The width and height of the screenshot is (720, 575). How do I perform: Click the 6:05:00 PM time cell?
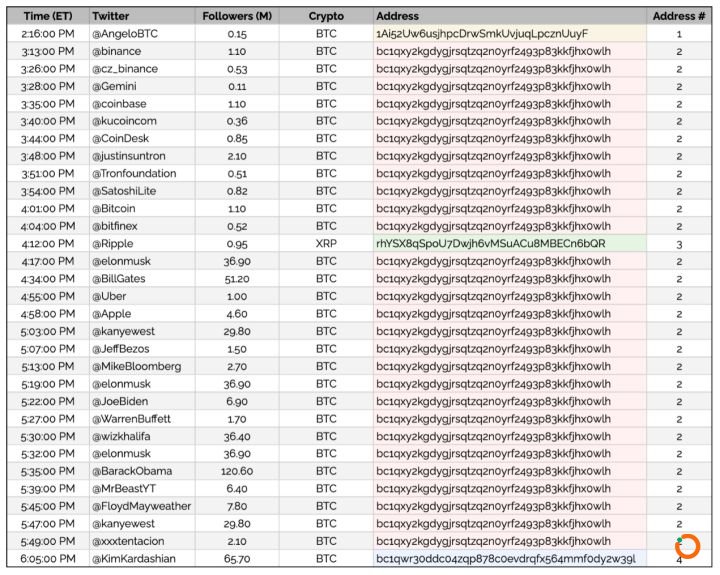[48, 559]
